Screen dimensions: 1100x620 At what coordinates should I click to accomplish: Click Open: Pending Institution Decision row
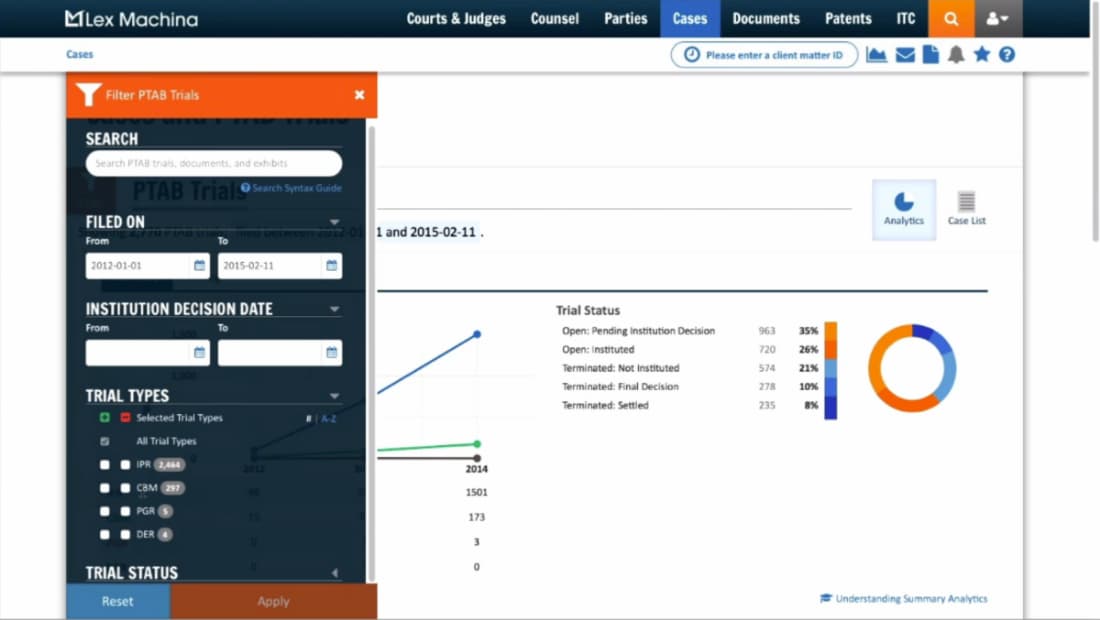coord(690,331)
